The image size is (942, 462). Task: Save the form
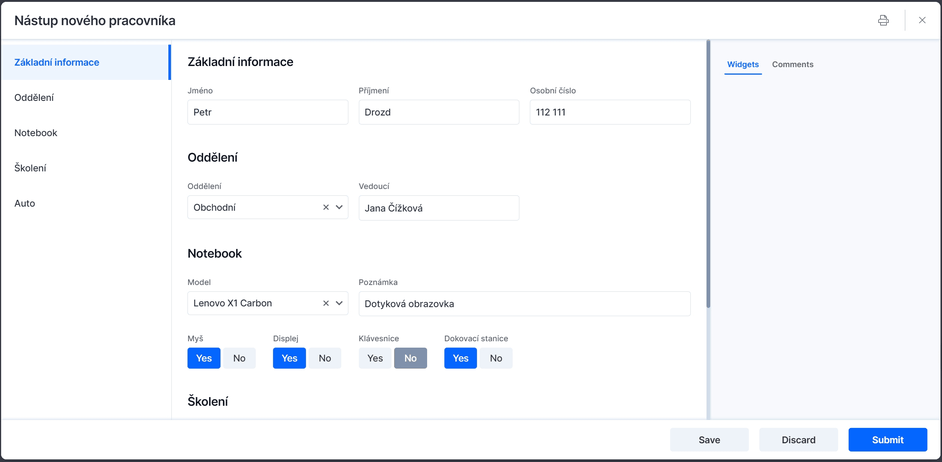pyautogui.click(x=710, y=440)
